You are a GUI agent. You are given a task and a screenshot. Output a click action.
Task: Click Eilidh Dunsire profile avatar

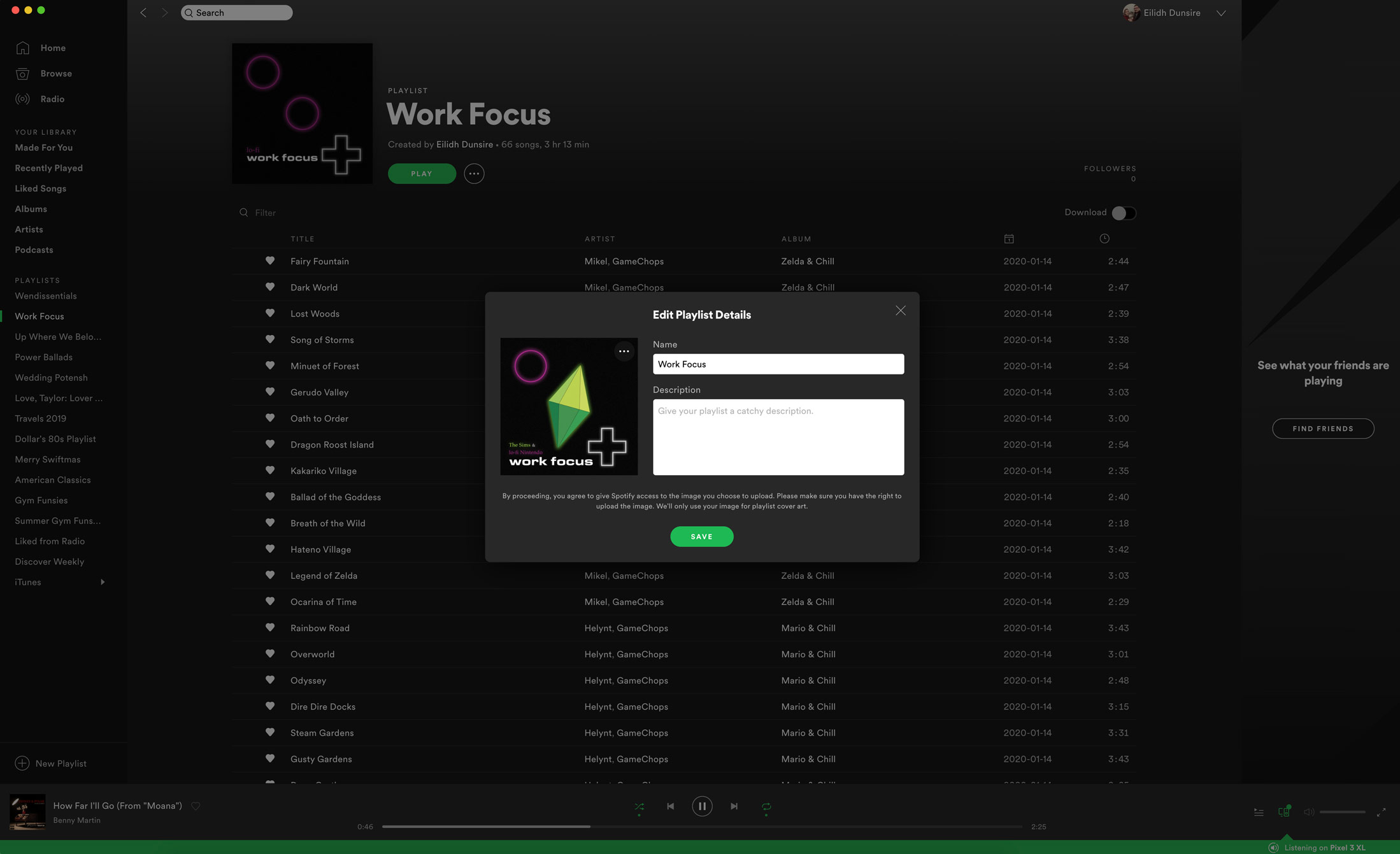pos(1131,13)
